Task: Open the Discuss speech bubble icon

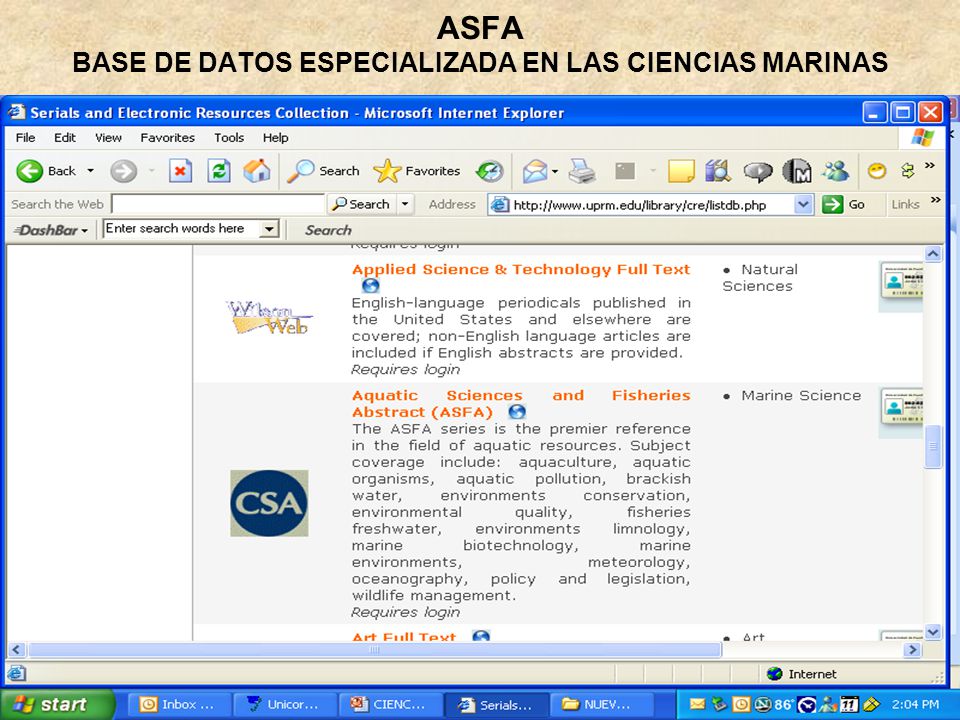Action: click(x=757, y=171)
